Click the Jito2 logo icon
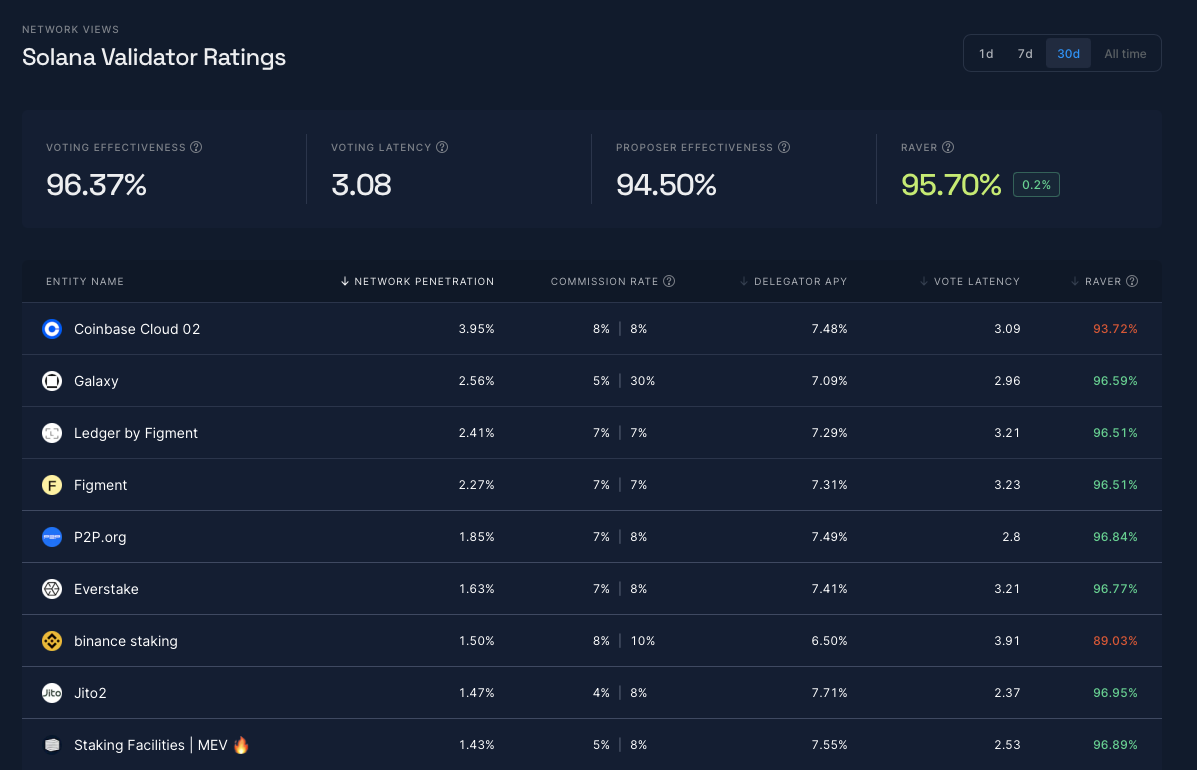 pos(52,693)
